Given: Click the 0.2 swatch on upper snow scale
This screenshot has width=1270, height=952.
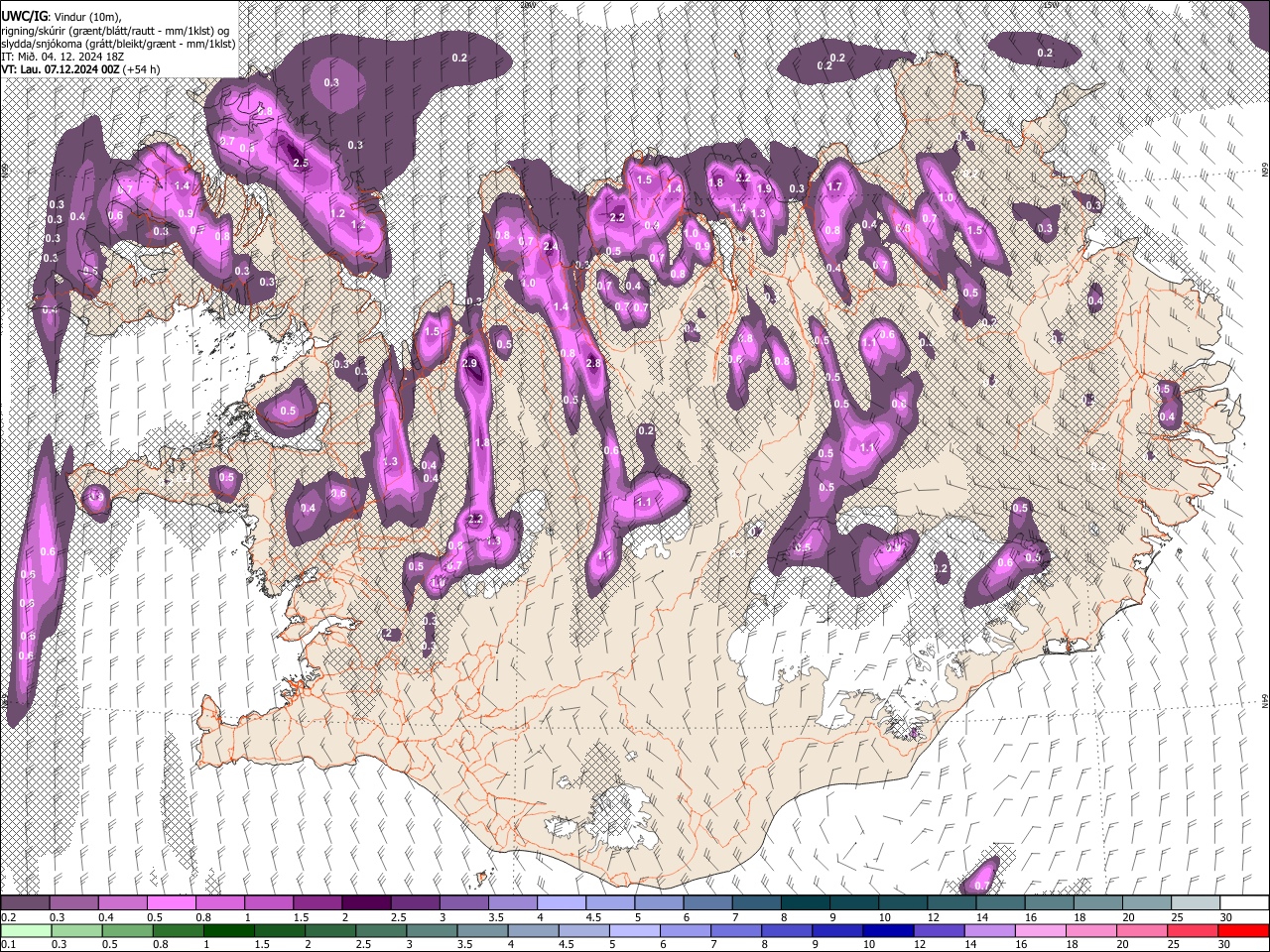Looking at the screenshot, I should (x=25, y=903).
